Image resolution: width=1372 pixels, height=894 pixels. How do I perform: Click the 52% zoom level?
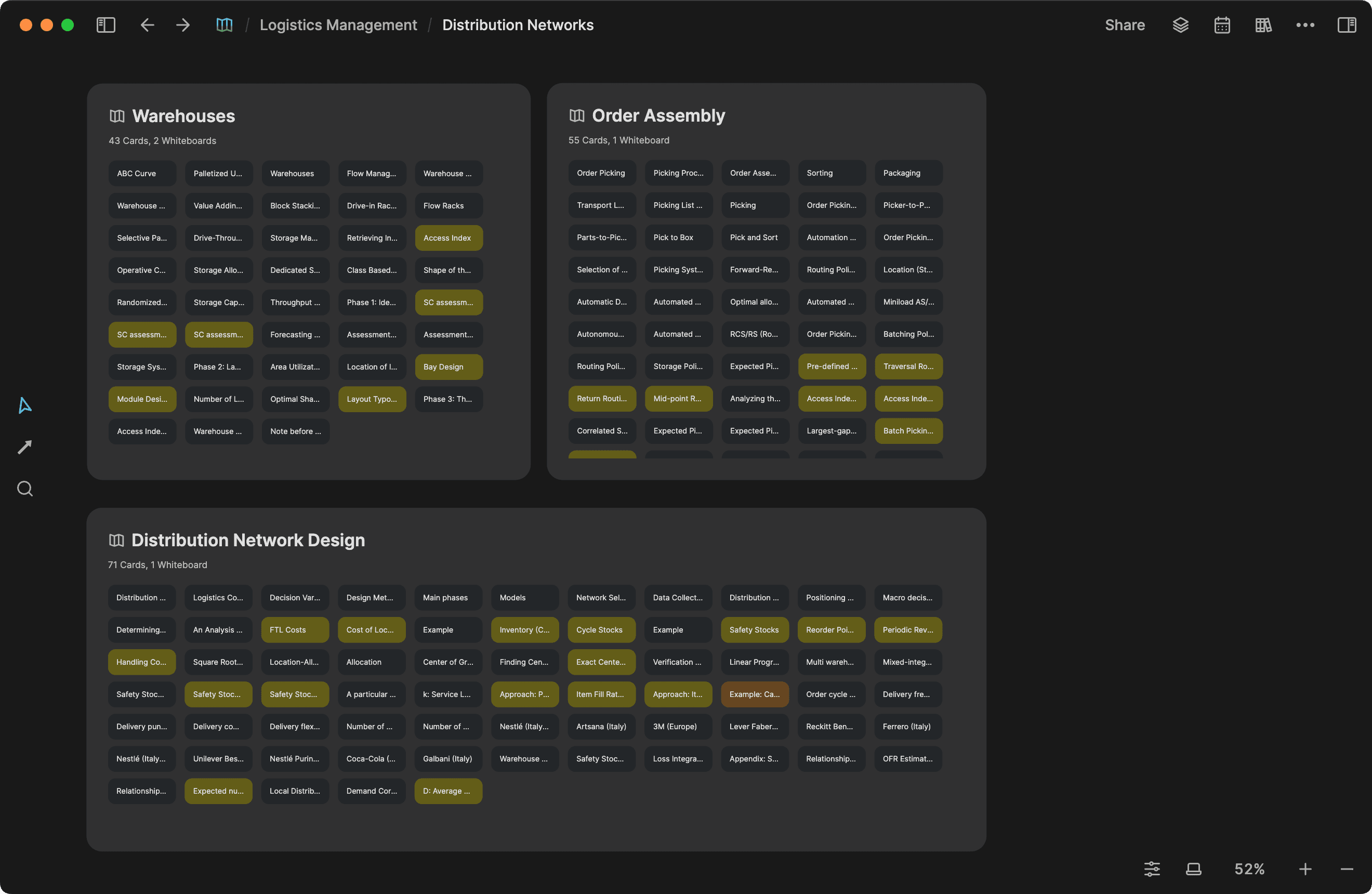coord(1249,869)
